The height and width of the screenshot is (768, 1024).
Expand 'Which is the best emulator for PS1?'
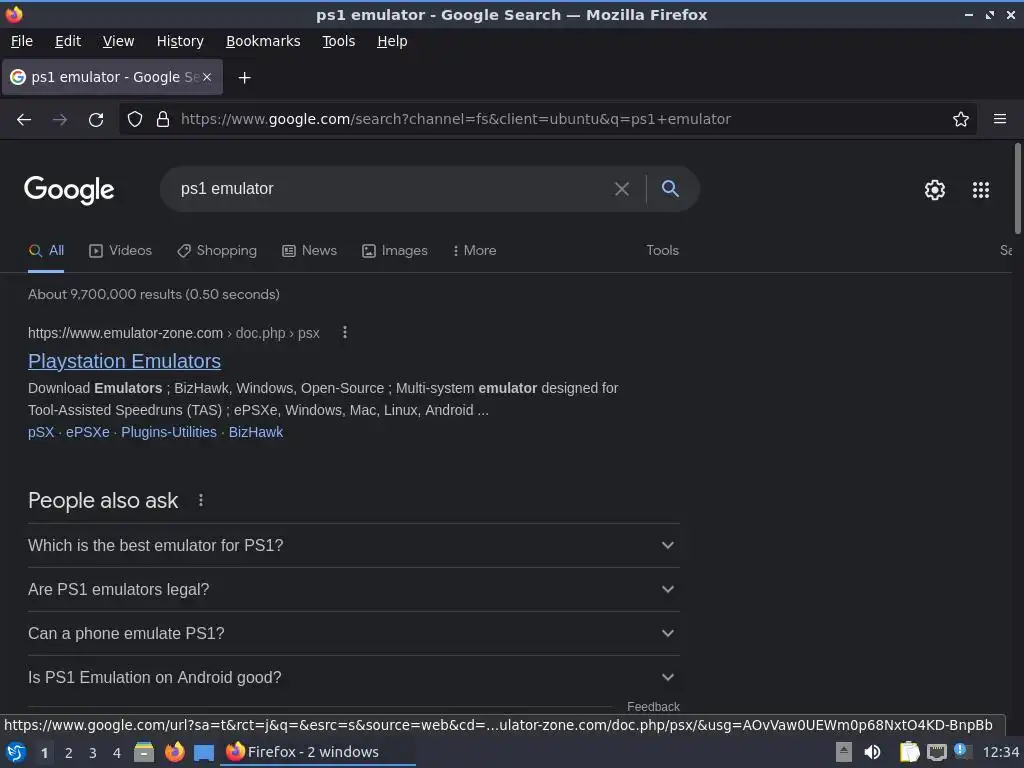(353, 545)
